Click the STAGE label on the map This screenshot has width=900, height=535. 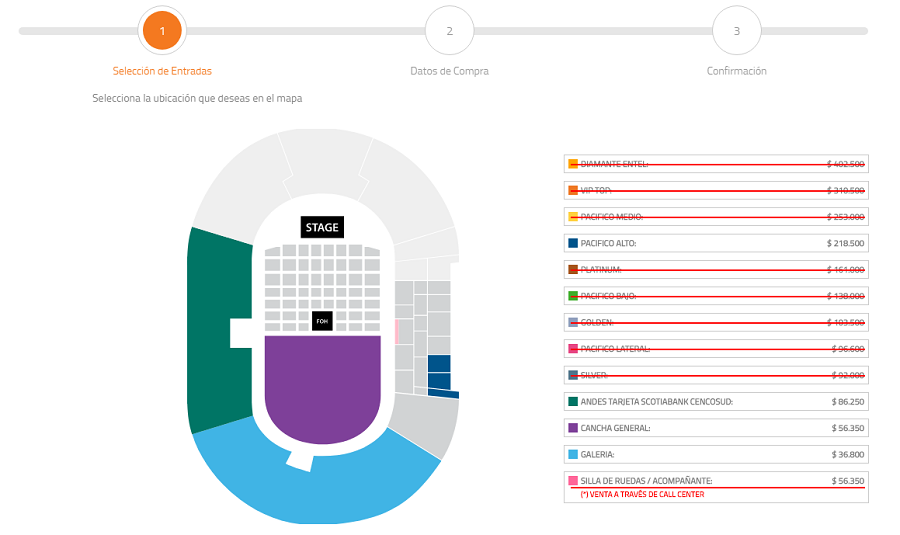click(322, 228)
